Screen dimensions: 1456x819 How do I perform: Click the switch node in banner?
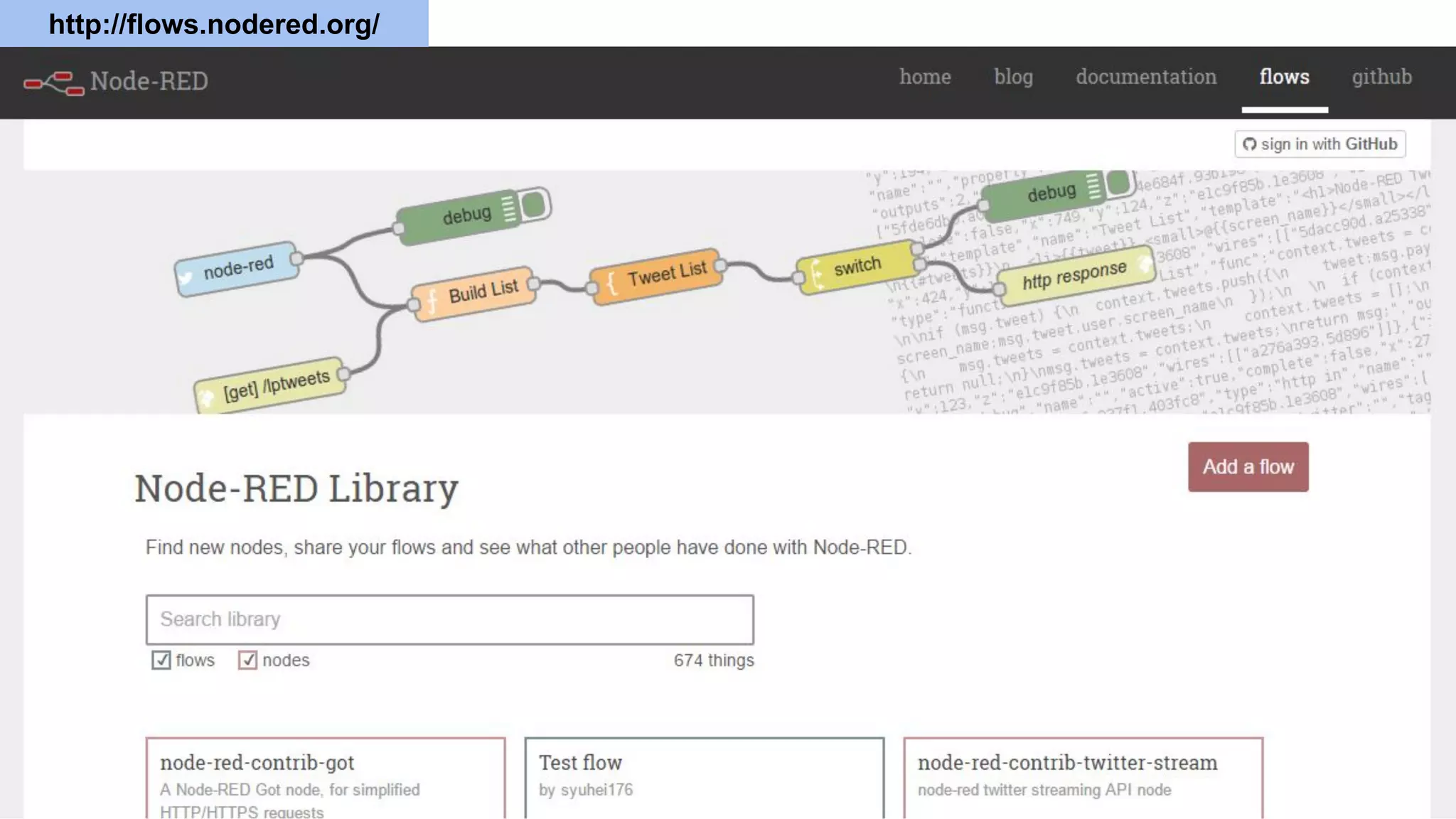tap(858, 267)
